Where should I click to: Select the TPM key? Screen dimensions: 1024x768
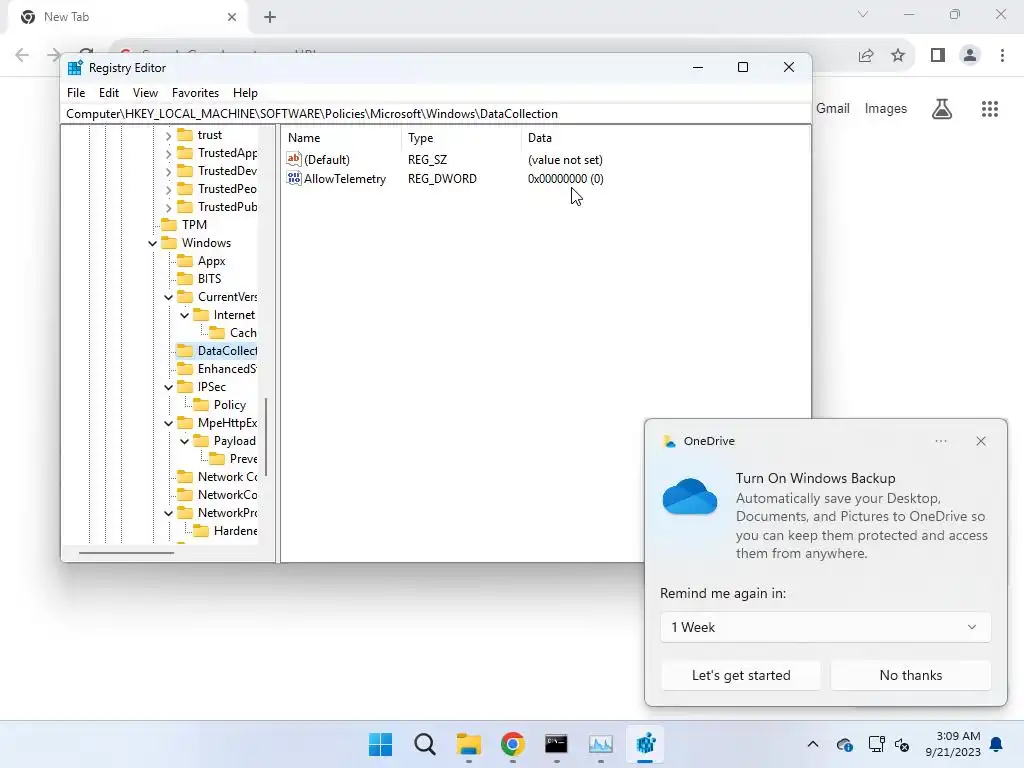click(x=194, y=225)
